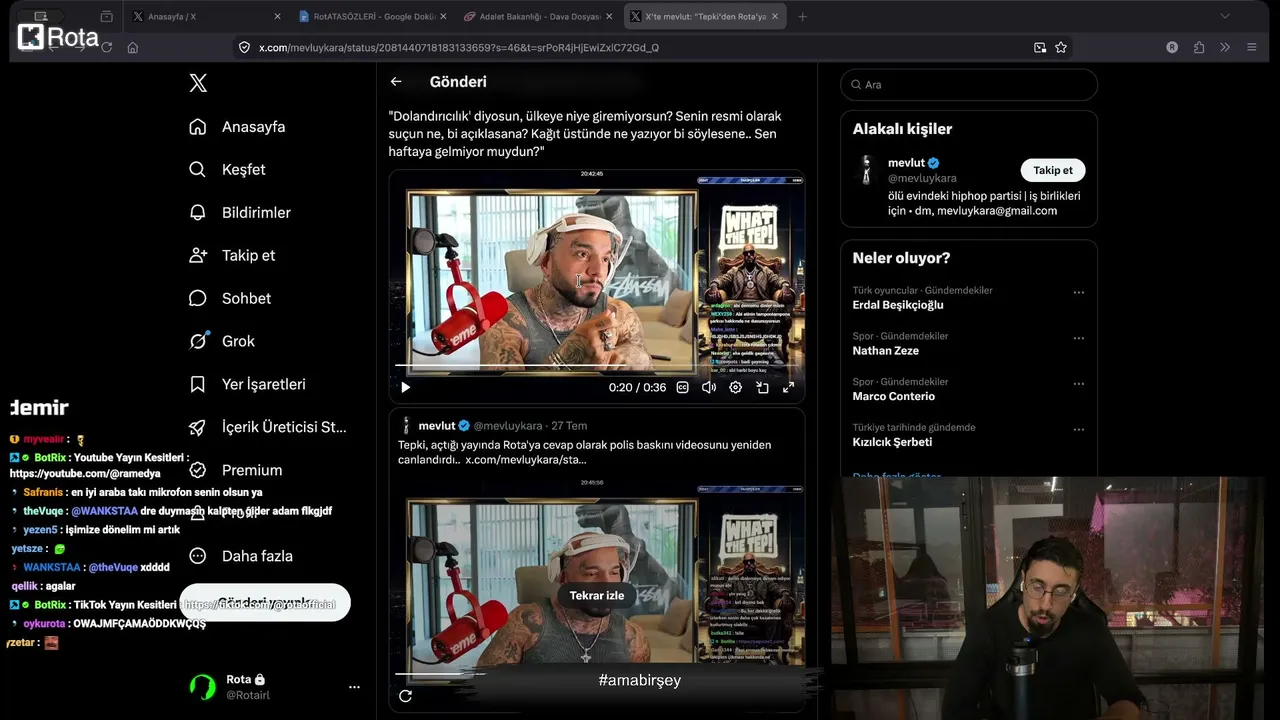Mute the first video's volume

[709, 387]
